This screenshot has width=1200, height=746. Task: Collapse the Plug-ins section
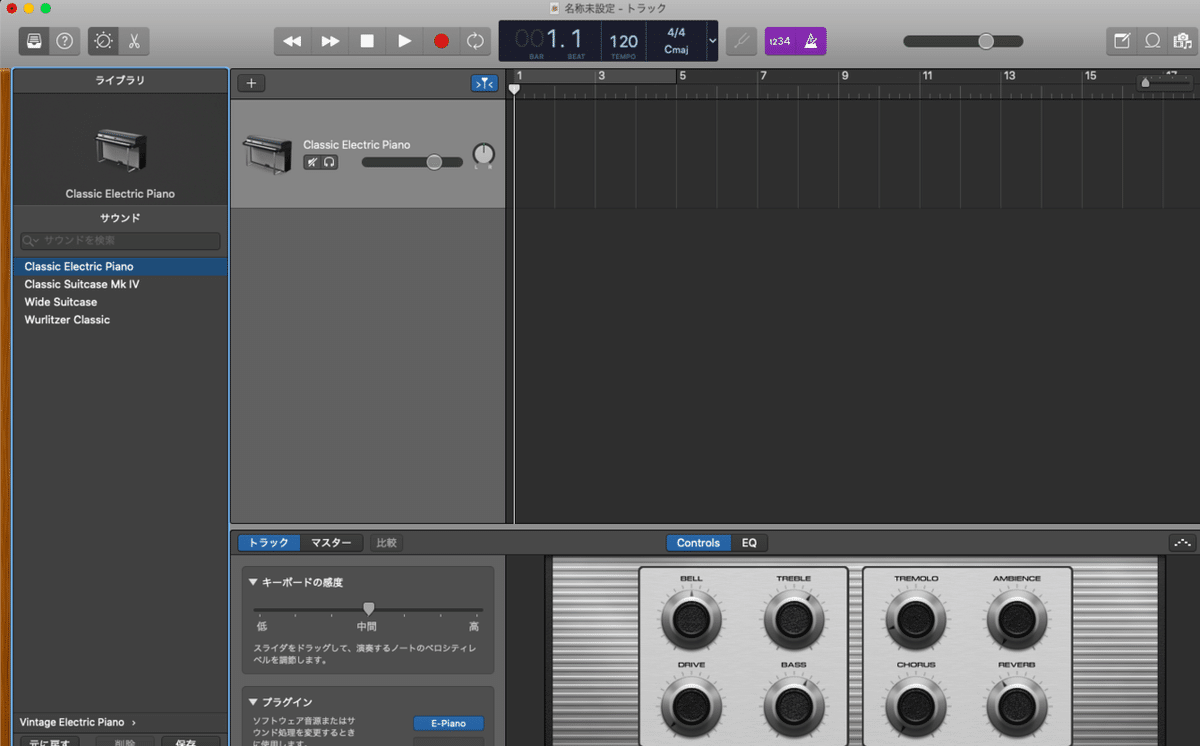click(254, 702)
